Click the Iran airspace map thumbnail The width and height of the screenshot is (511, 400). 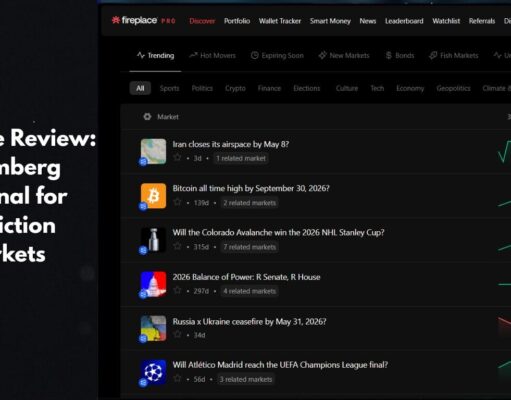click(x=153, y=151)
